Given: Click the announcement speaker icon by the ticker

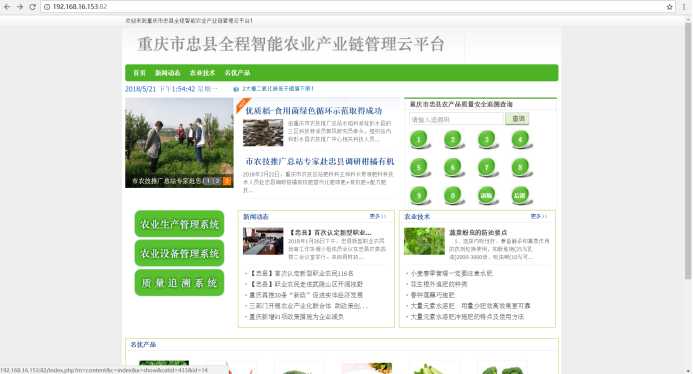Looking at the screenshot, I should click(236, 89).
